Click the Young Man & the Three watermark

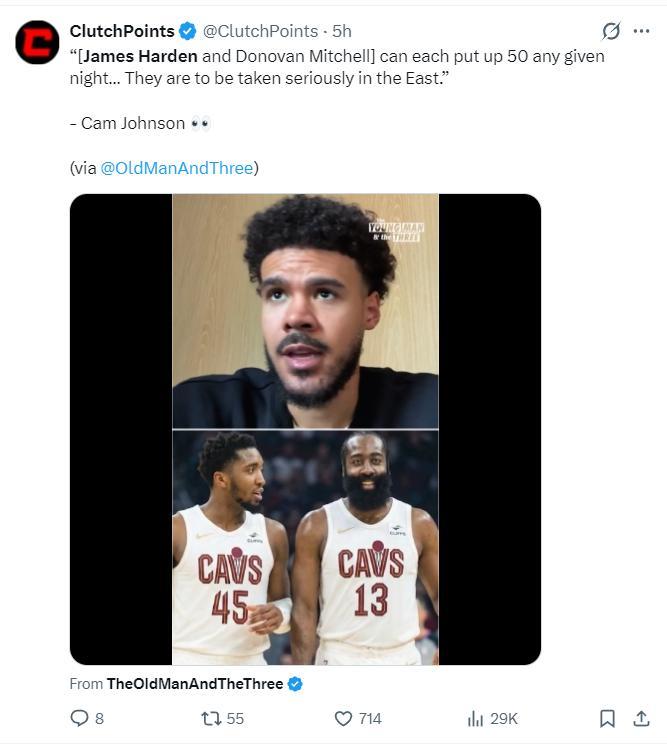coord(397,232)
